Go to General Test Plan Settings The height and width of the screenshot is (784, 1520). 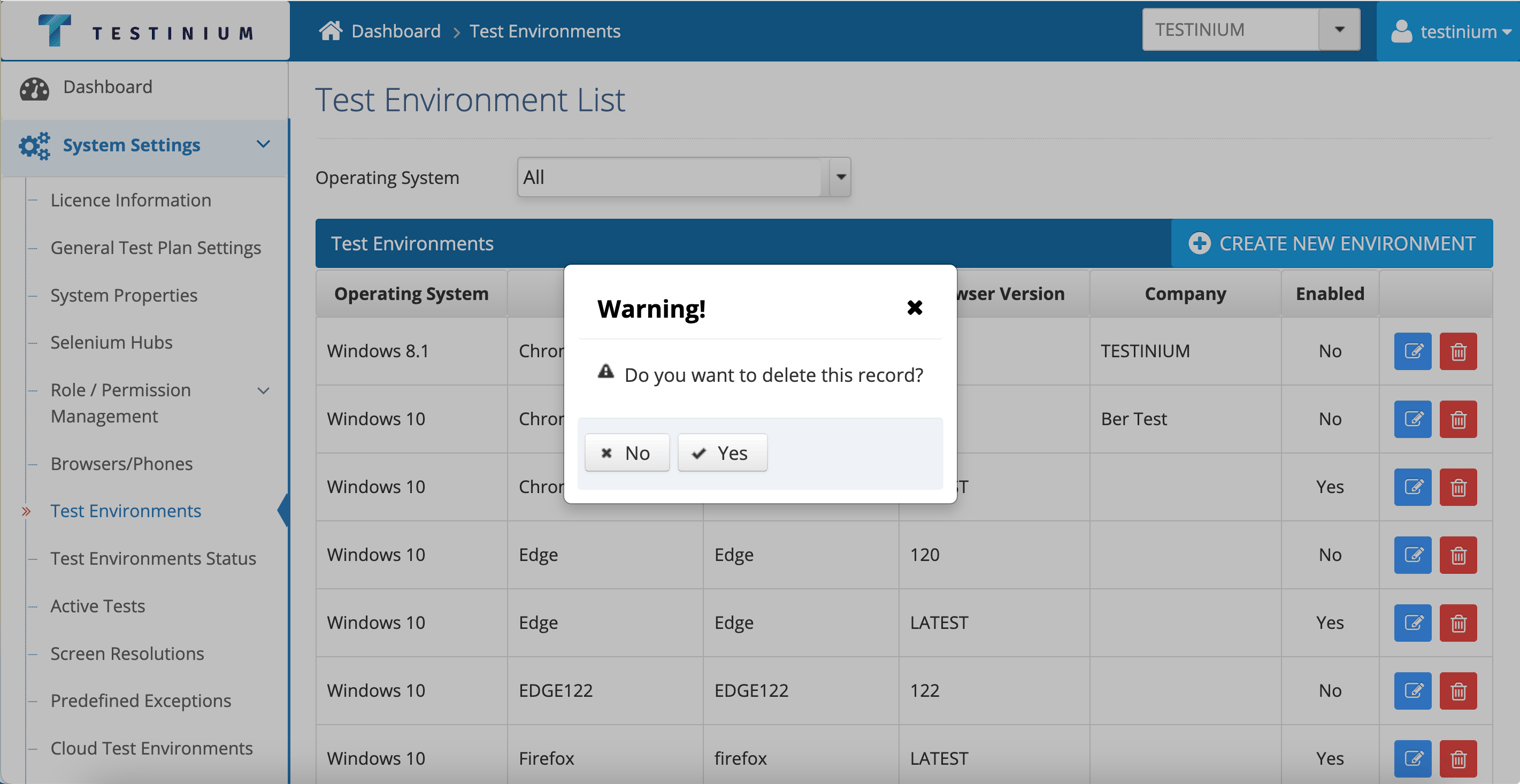[x=156, y=248]
